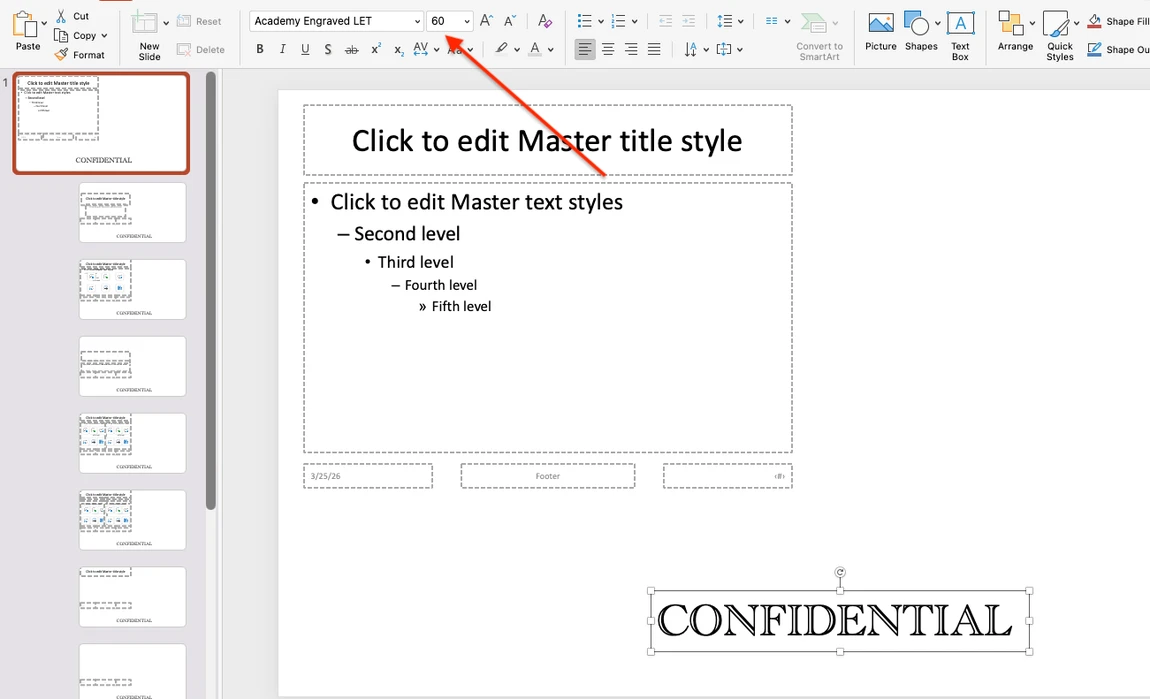Apply bold formatting to text
The image size is (1150, 699).
[259, 48]
